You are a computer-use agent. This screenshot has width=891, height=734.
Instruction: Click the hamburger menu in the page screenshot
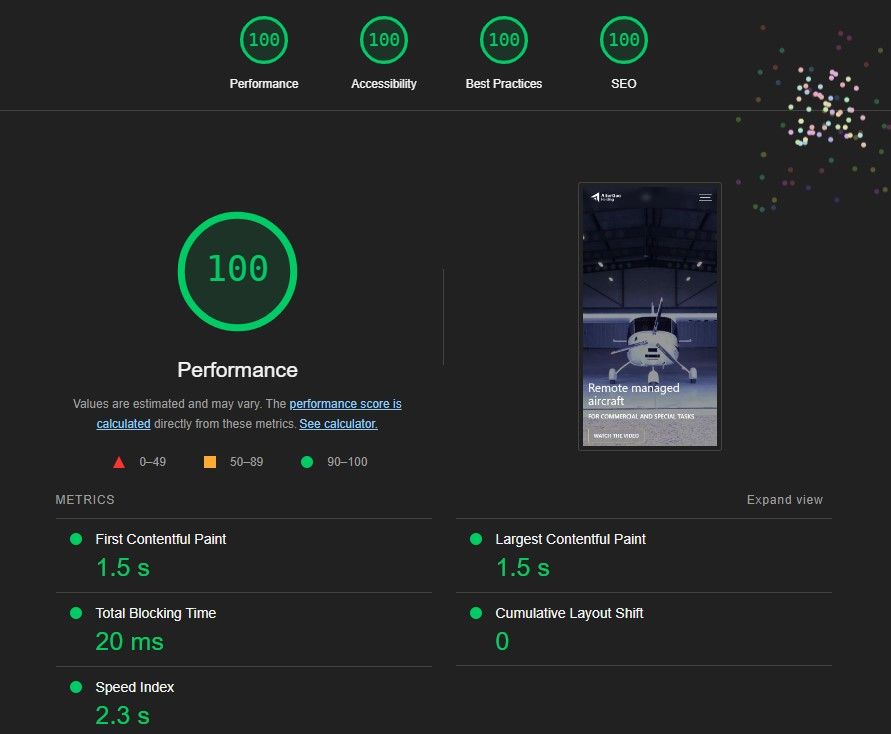pyautogui.click(x=705, y=198)
